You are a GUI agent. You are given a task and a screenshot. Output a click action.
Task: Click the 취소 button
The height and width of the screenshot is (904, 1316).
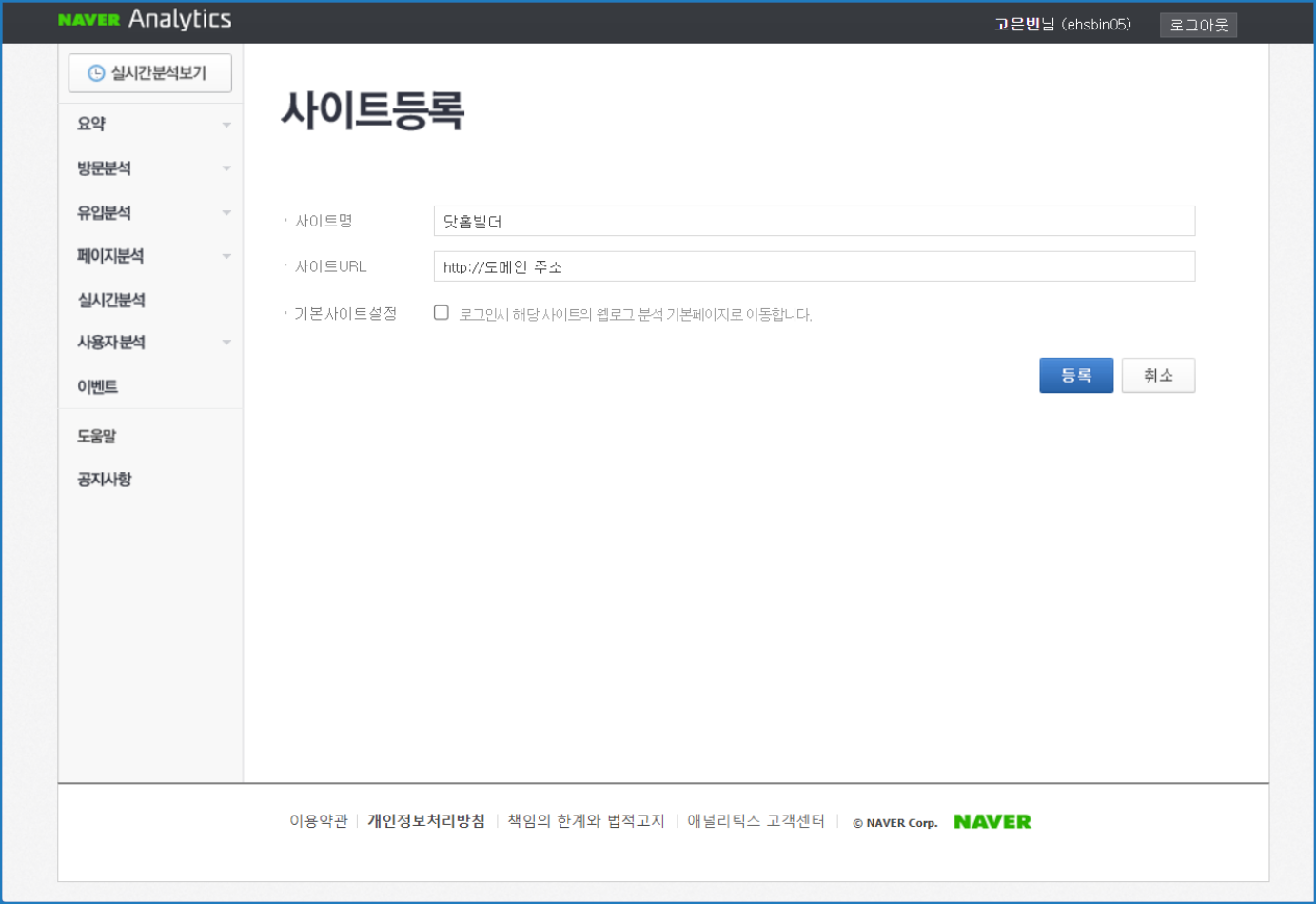click(1157, 376)
